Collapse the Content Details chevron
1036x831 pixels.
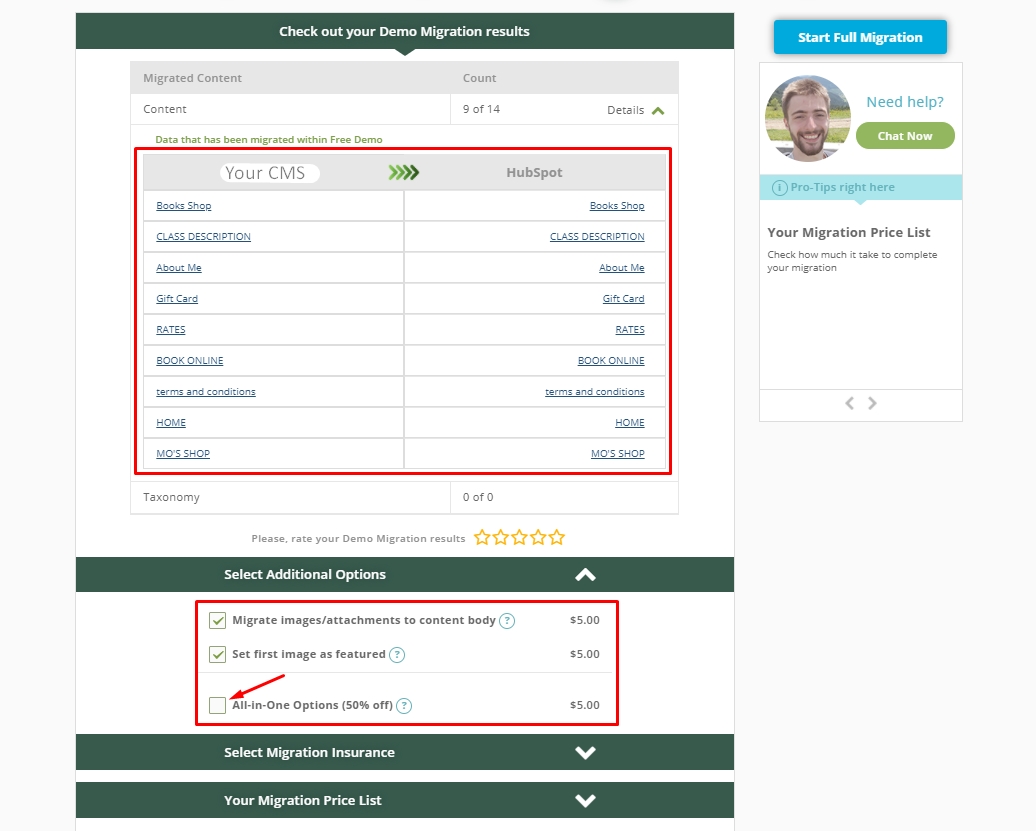point(657,110)
